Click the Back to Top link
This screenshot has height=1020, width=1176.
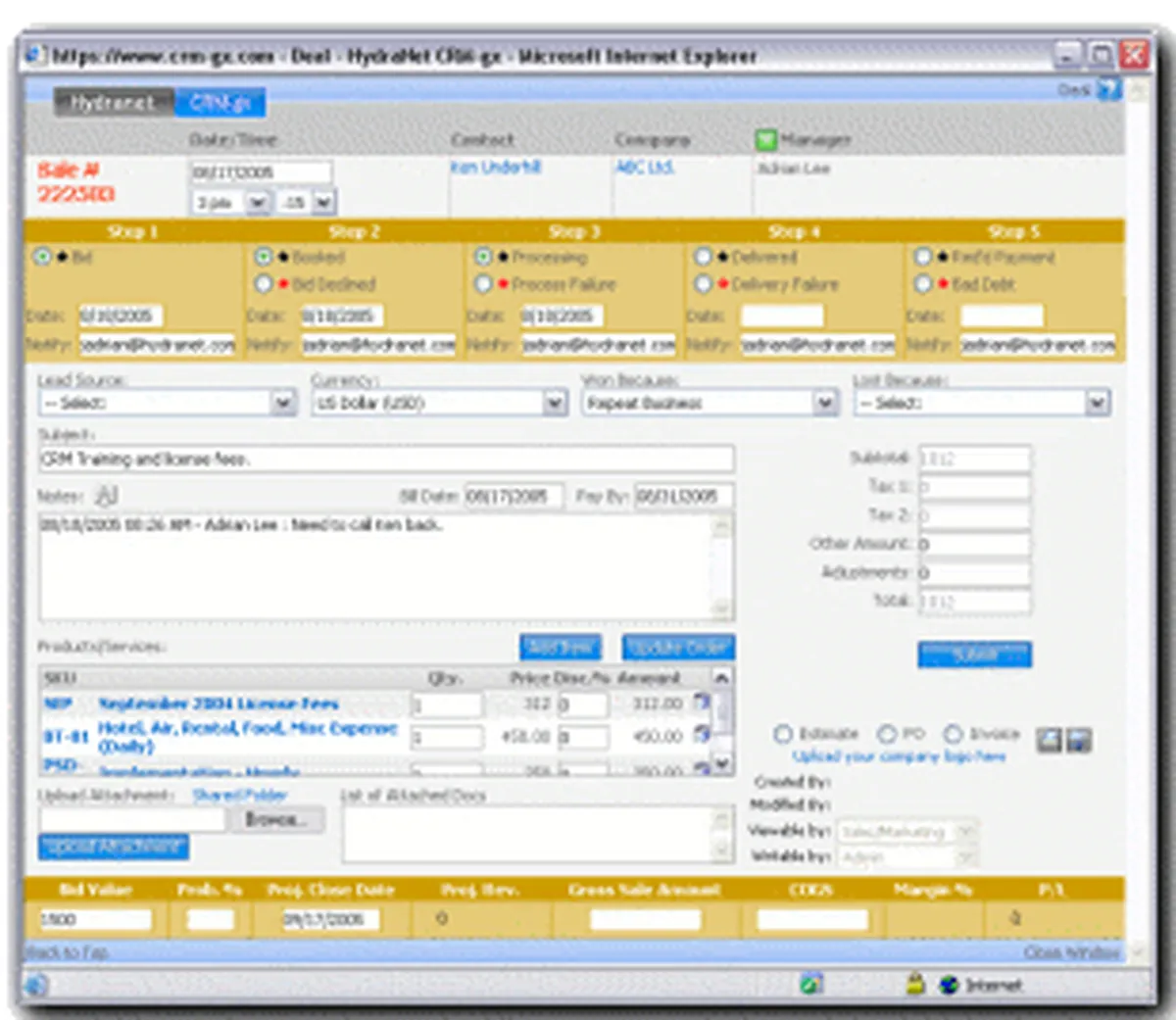click(67, 952)
